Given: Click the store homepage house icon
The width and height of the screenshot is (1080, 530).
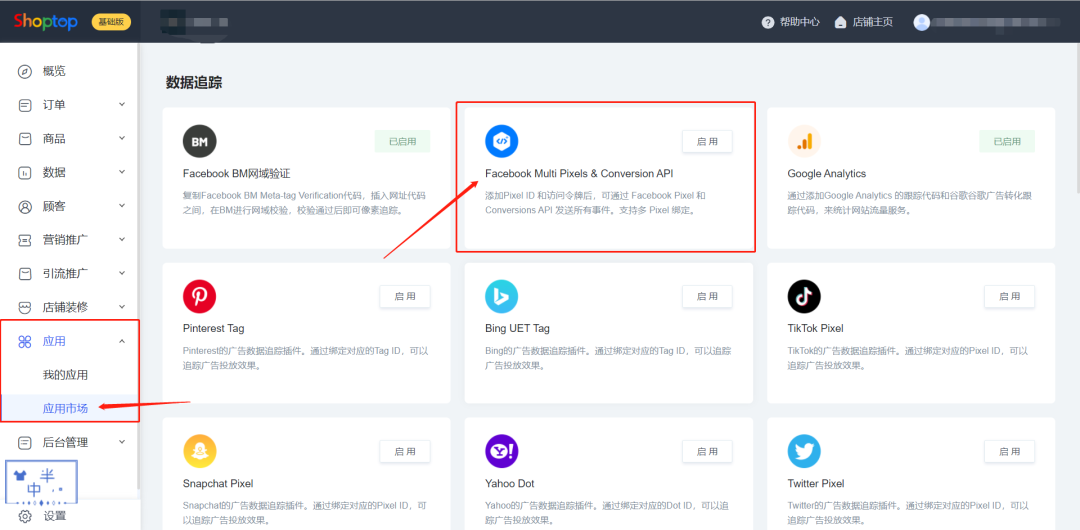Looking at the screenshot, I should click(840, 22).
